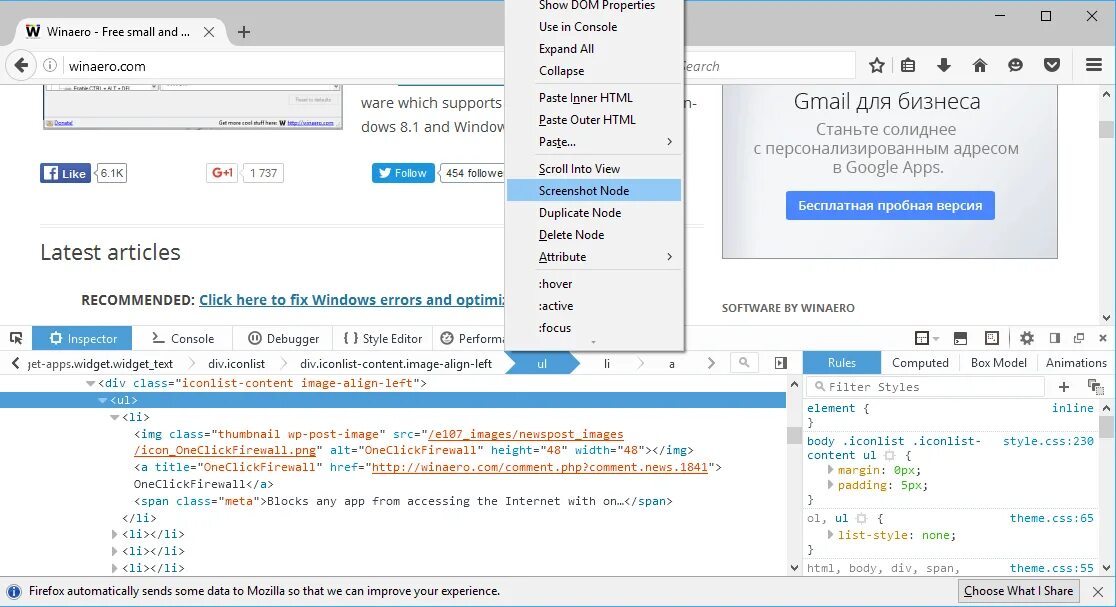Switch to the Console tab

183,339
